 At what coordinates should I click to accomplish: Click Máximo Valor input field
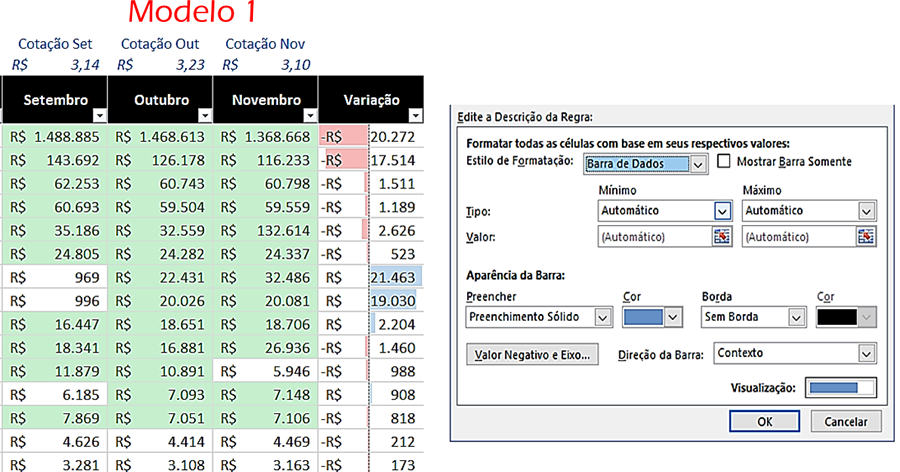tap(799, 237)
